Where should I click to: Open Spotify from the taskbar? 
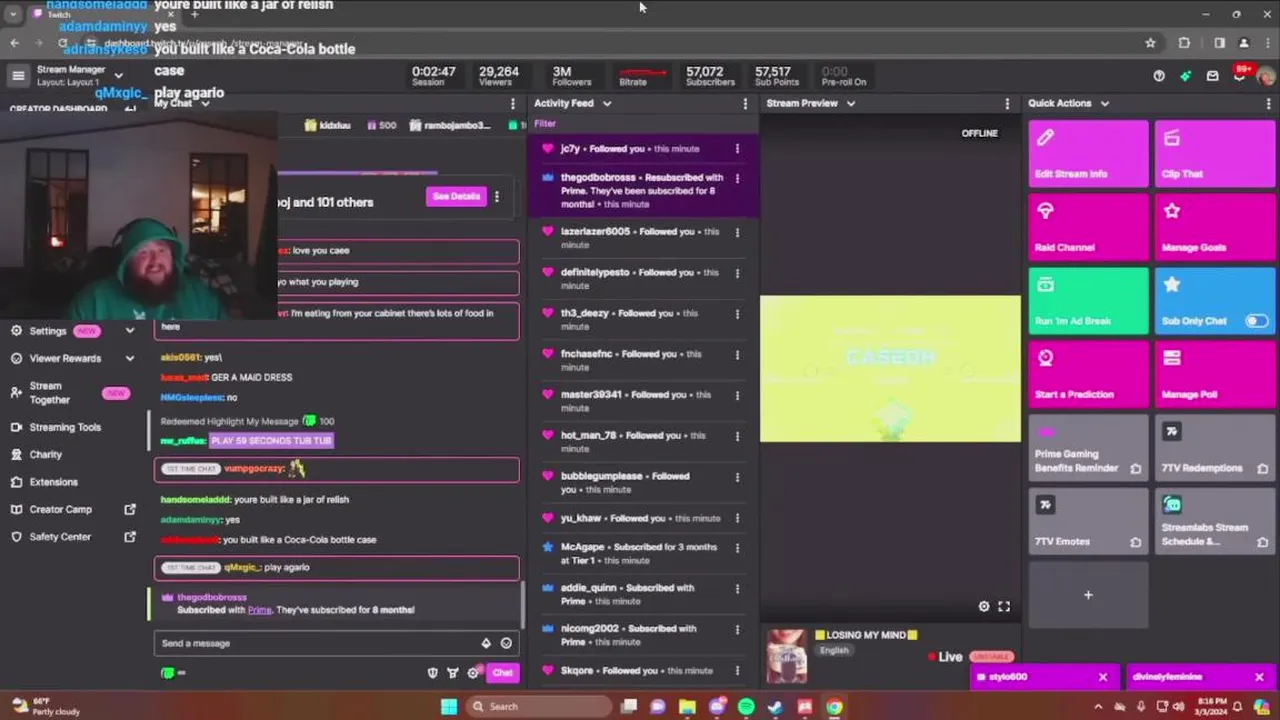[746, 707]
